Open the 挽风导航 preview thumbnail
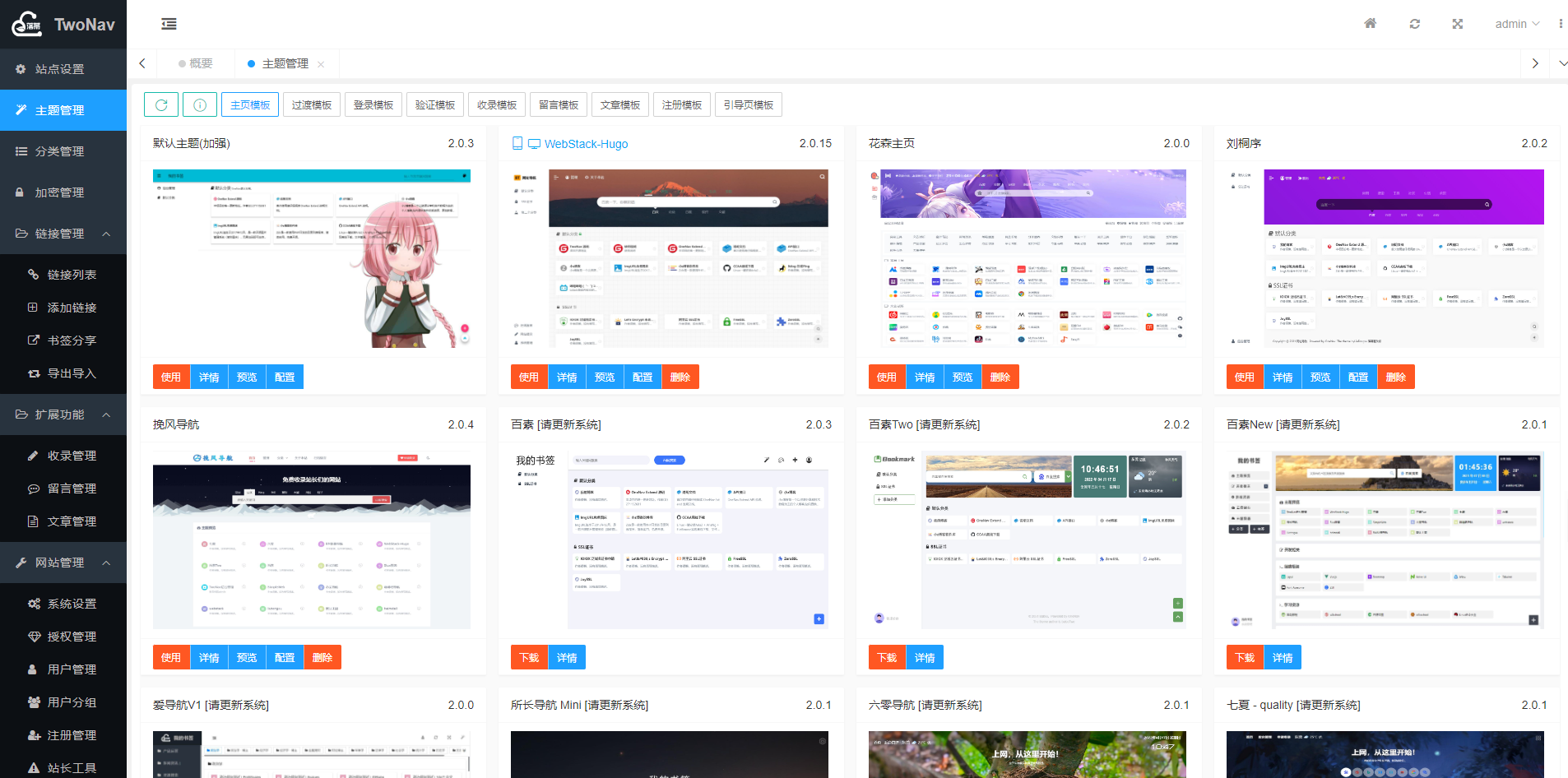The width and height of the screenshot is (1568, 778). click(312, 540)
